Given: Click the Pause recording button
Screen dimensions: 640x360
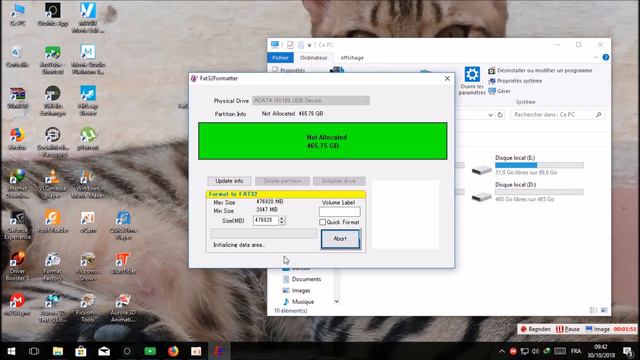Looking at the screenshot, I should click(568, 329).
